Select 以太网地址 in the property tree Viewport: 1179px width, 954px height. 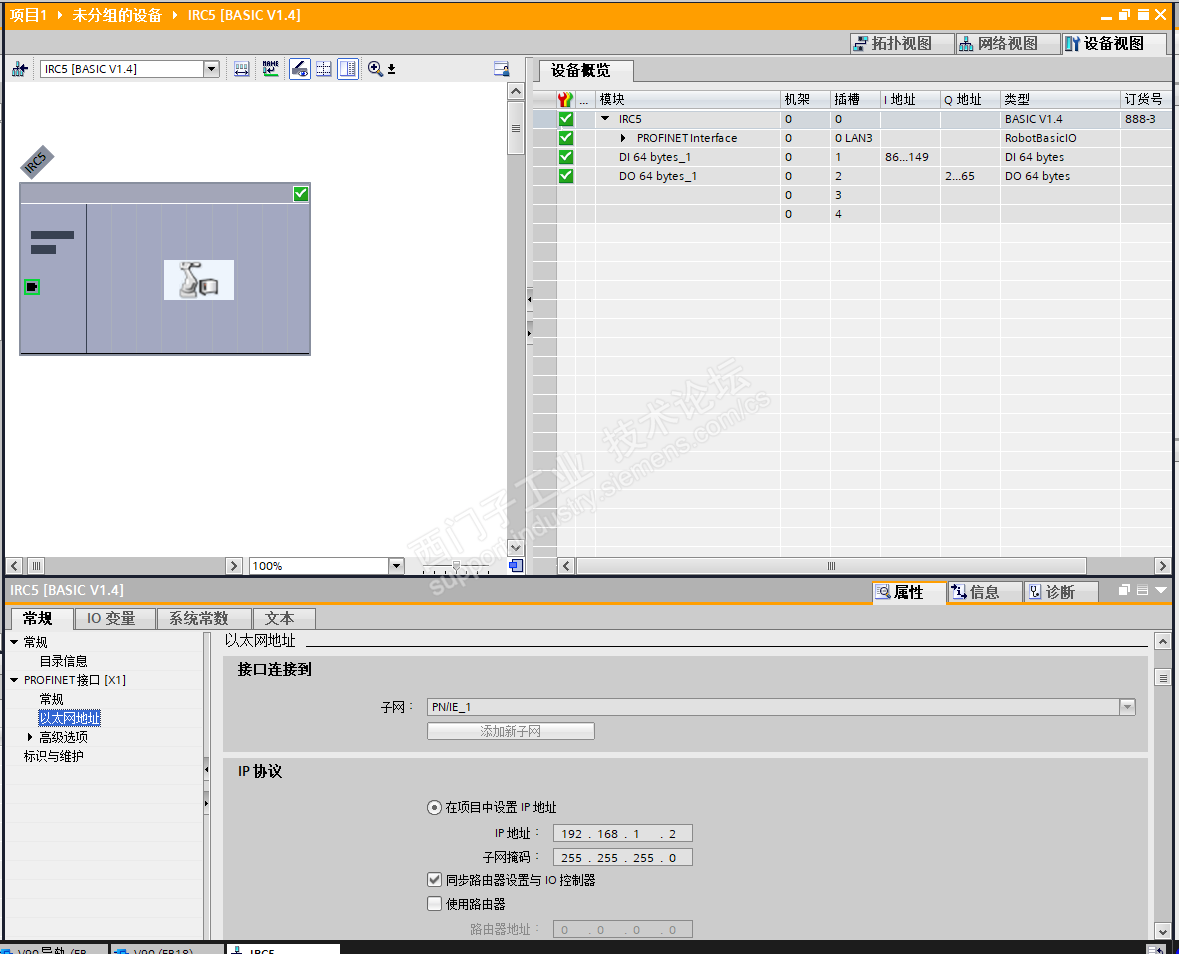(x=69, y=718)
